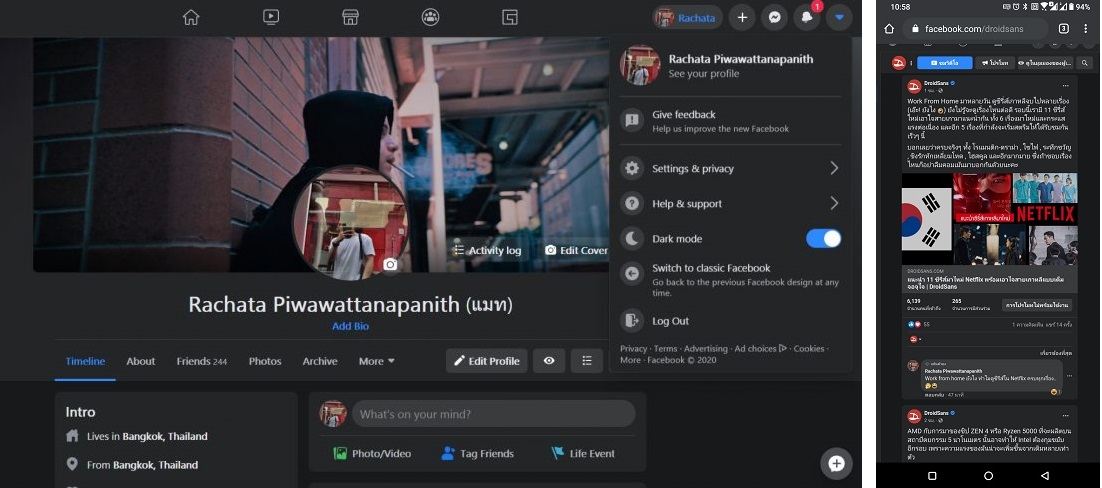
Task: Open the three-dot menu on first DroidSans post
Action: tap(1065, 86)
